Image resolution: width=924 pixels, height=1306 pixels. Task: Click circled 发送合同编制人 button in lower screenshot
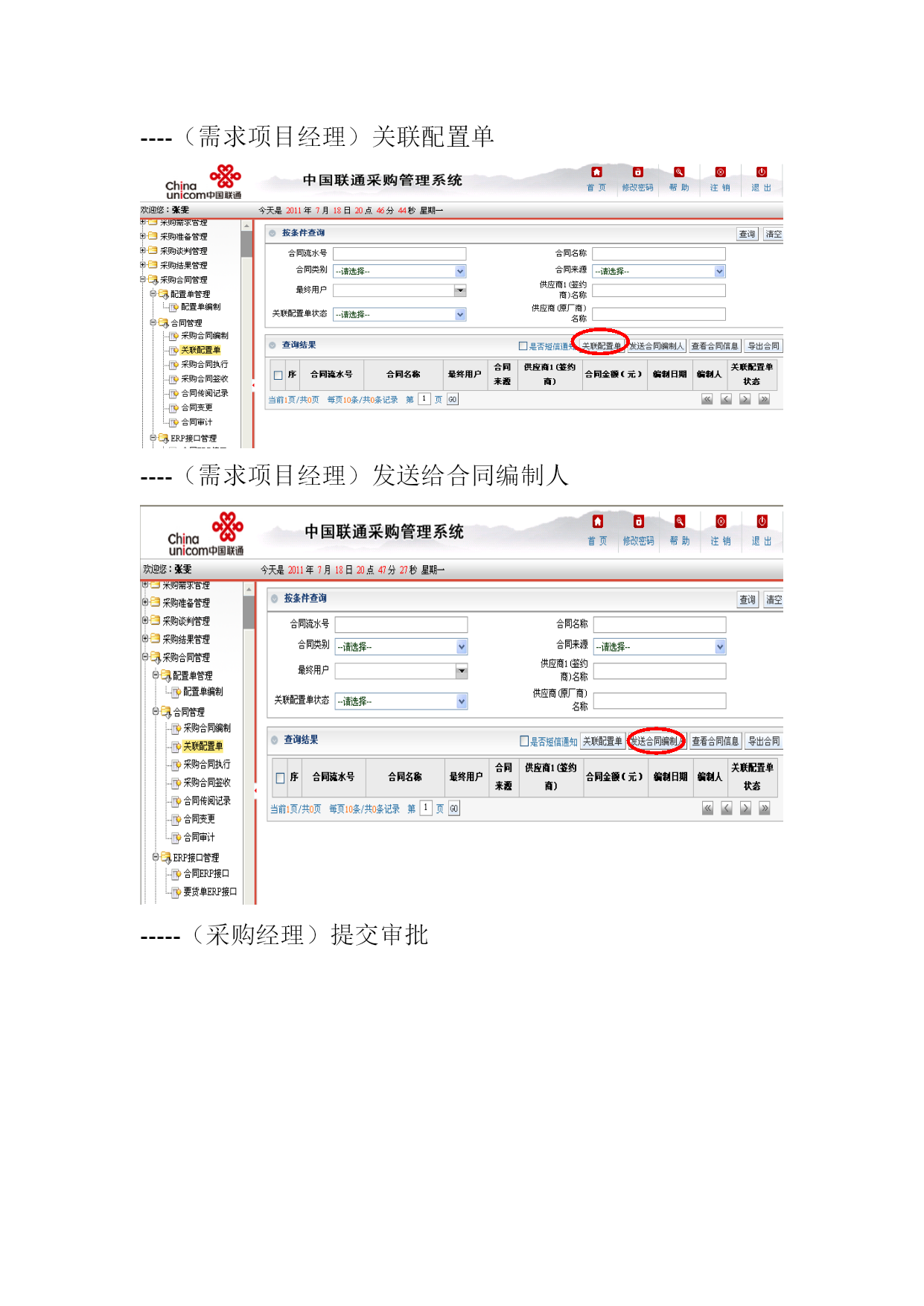point(654,741)
